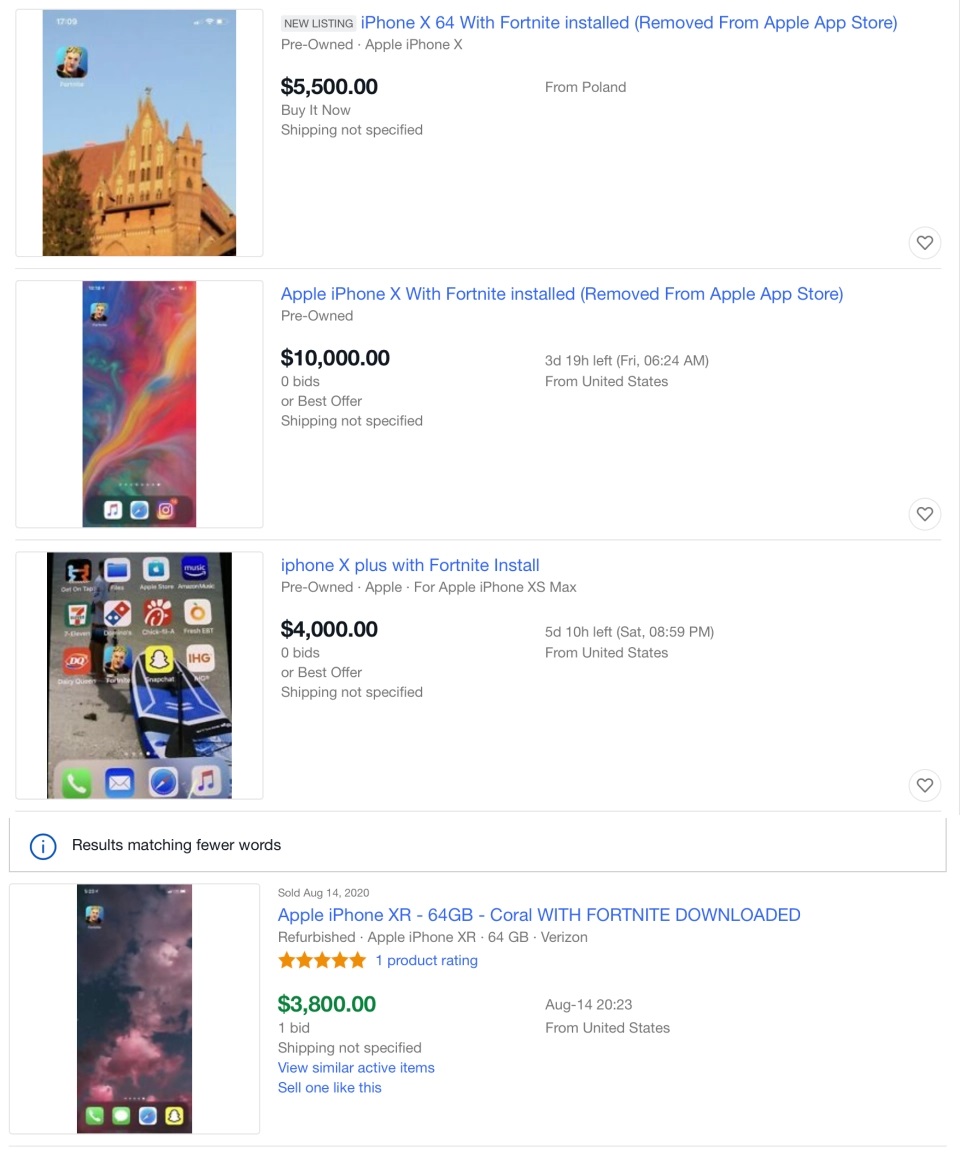Add the $5,500 iPhone X listing to watchlist
The image size is (960, 1160).
924,242
